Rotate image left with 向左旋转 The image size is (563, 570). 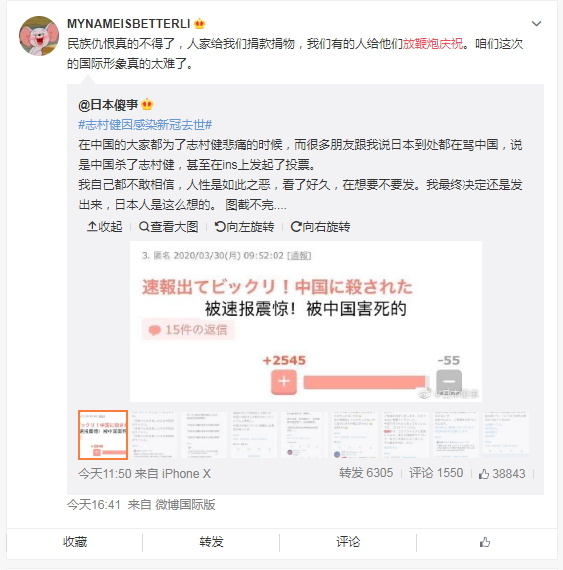[244, 226]
